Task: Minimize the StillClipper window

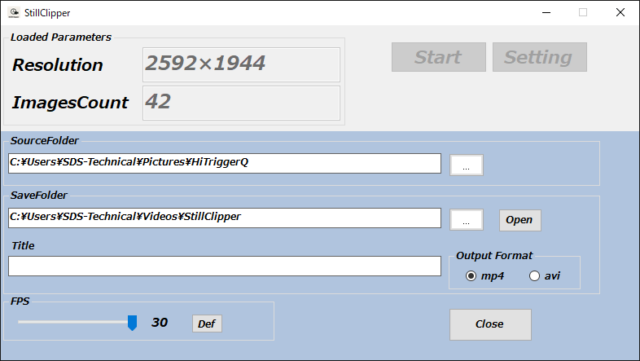Action: (546, 13)
